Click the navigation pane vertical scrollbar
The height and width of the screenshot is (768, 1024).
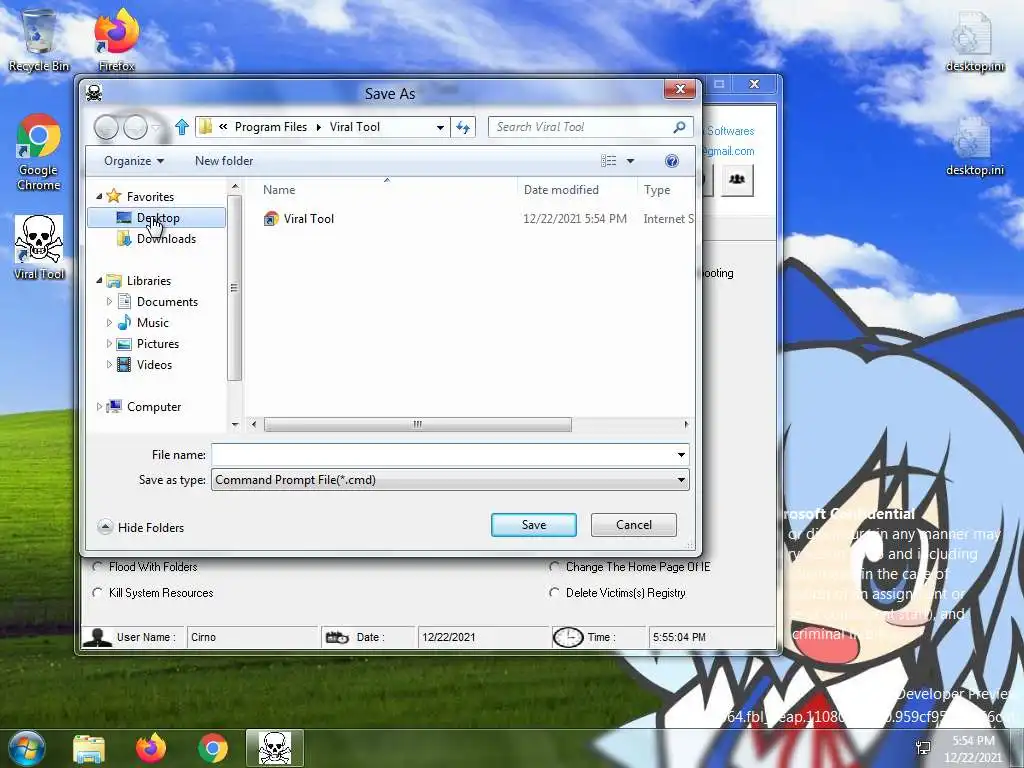coord(234,288)
